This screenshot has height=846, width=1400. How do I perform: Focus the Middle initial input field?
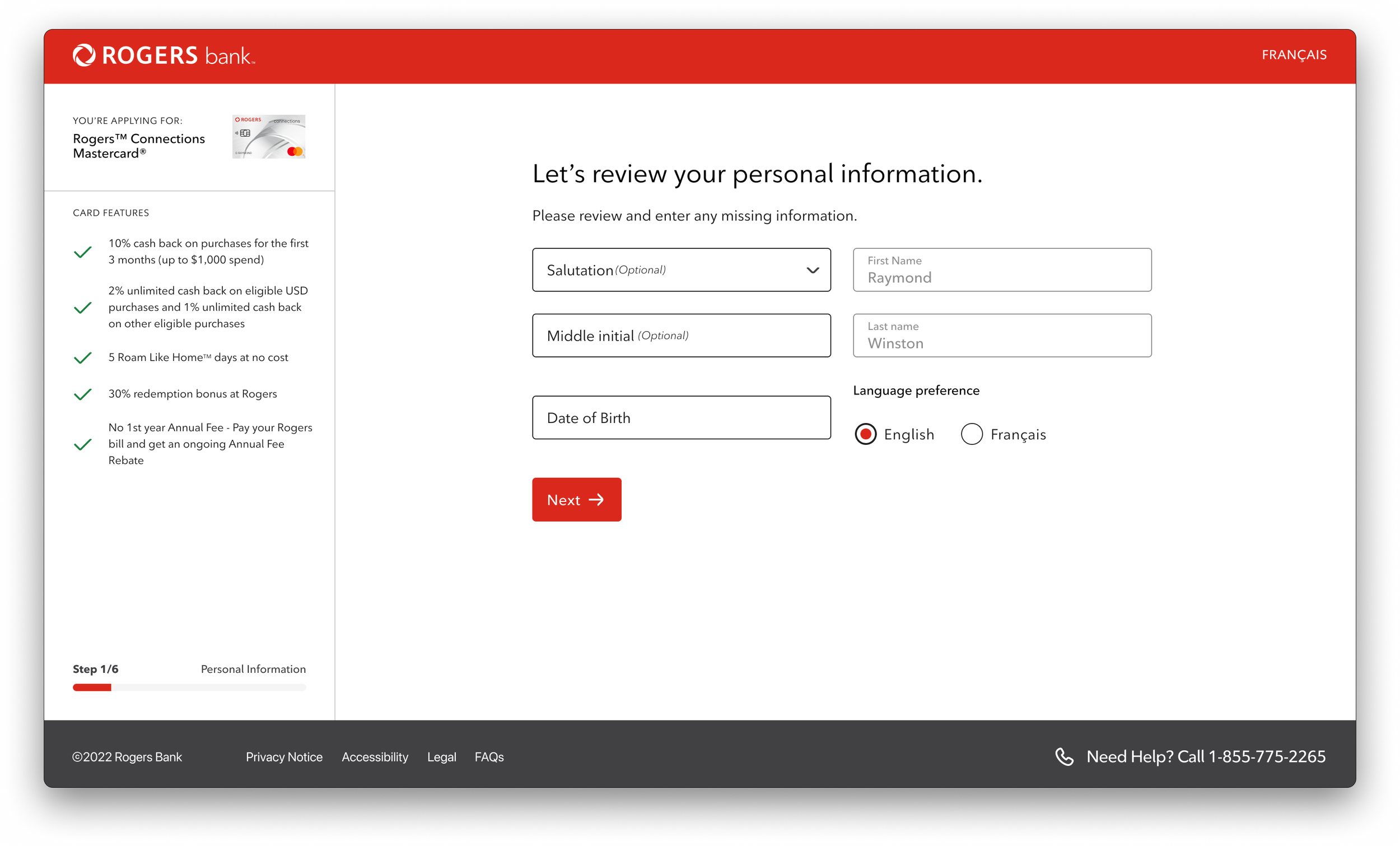tap(681, 336)
